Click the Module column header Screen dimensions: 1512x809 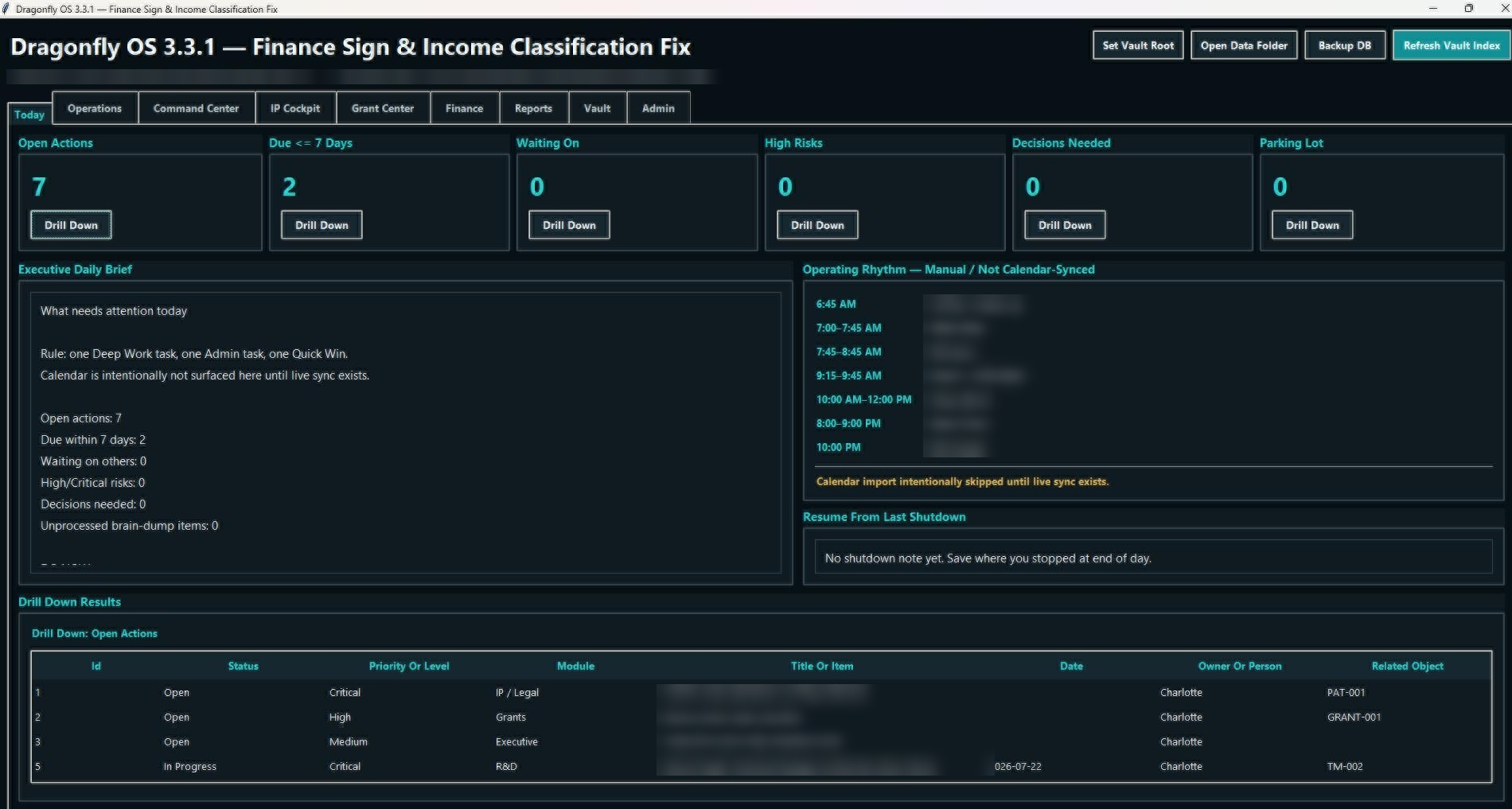click(x=575, y=666)
